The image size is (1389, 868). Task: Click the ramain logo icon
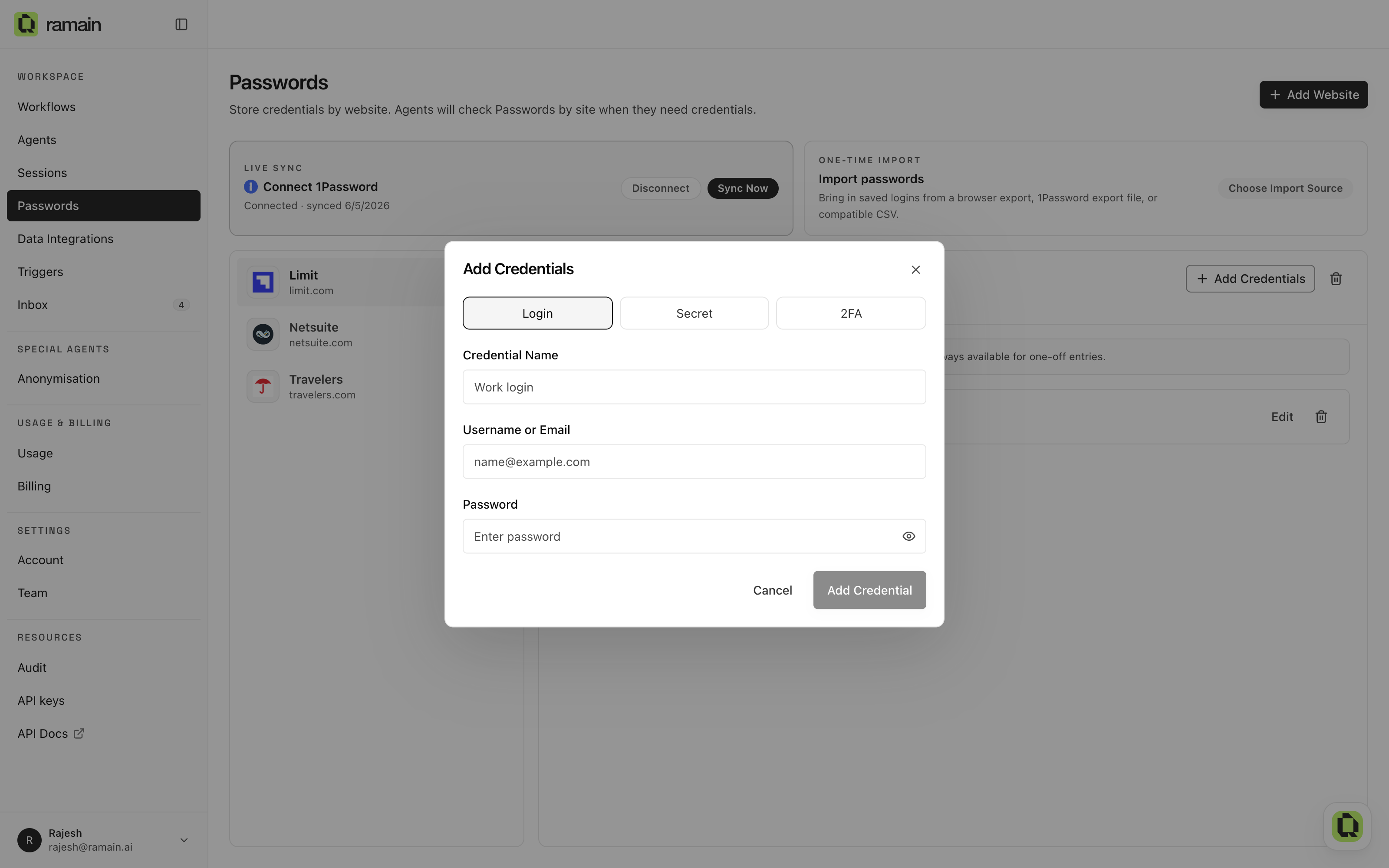[x=26, y=24]
